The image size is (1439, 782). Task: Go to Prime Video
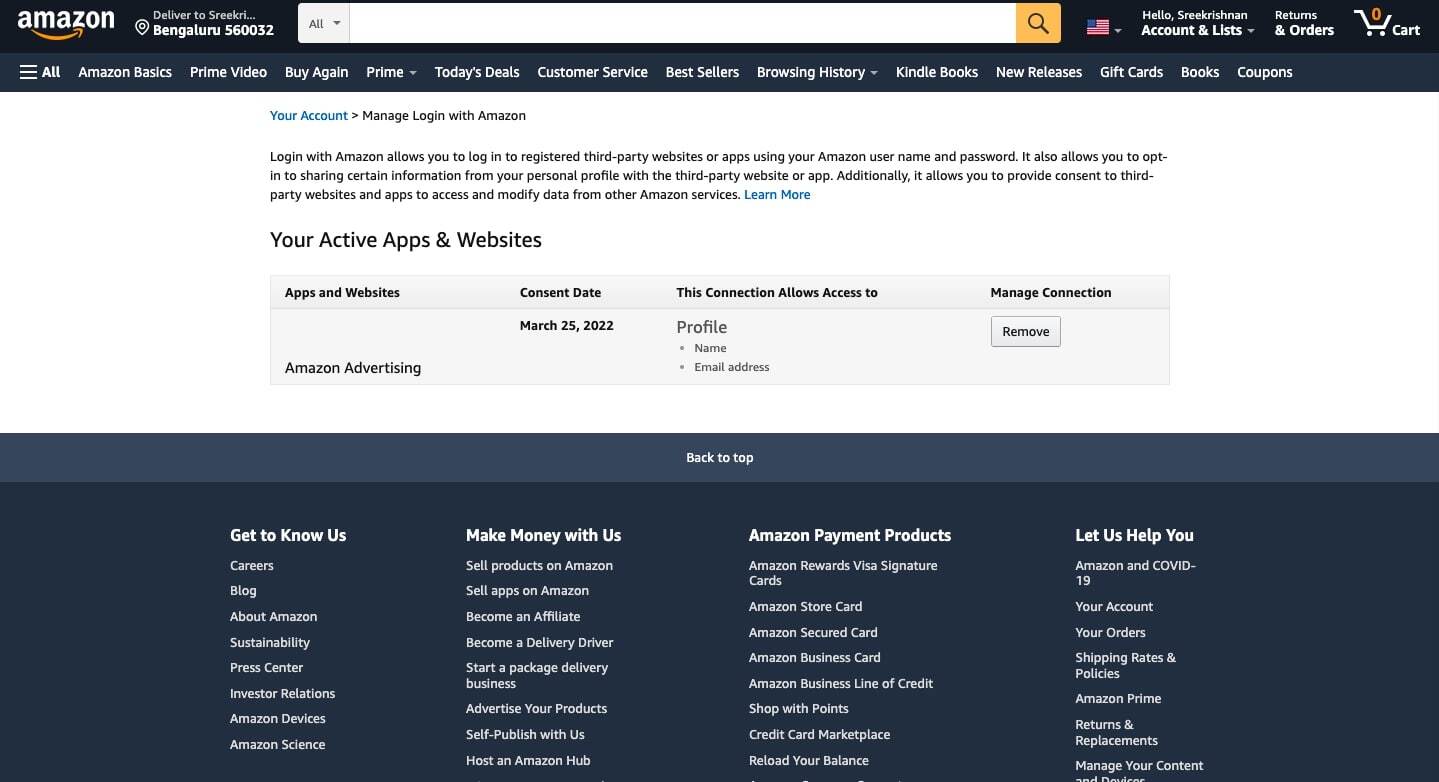(228, 72)
